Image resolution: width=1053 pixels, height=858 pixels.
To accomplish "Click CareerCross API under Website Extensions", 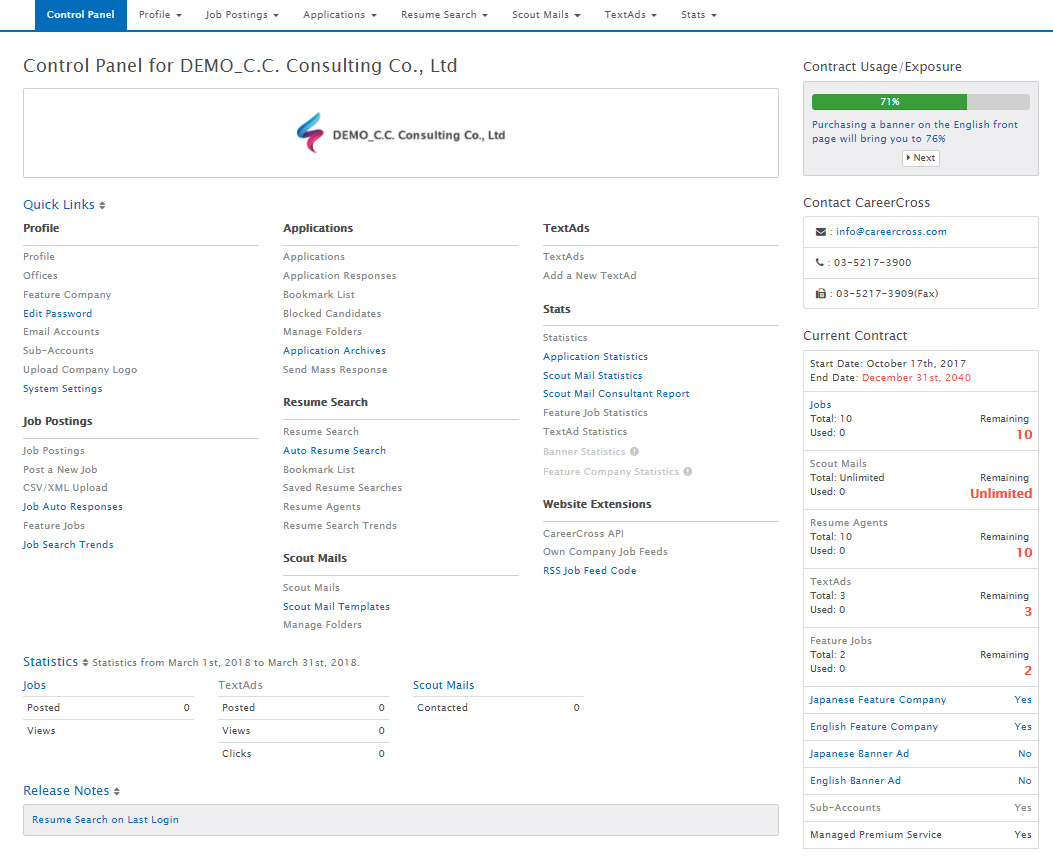I will 583,533.
